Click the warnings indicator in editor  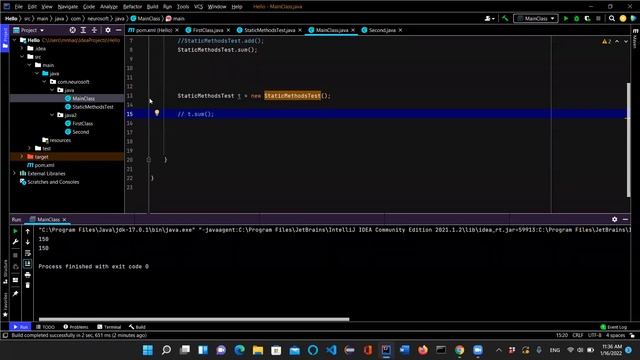607,42
